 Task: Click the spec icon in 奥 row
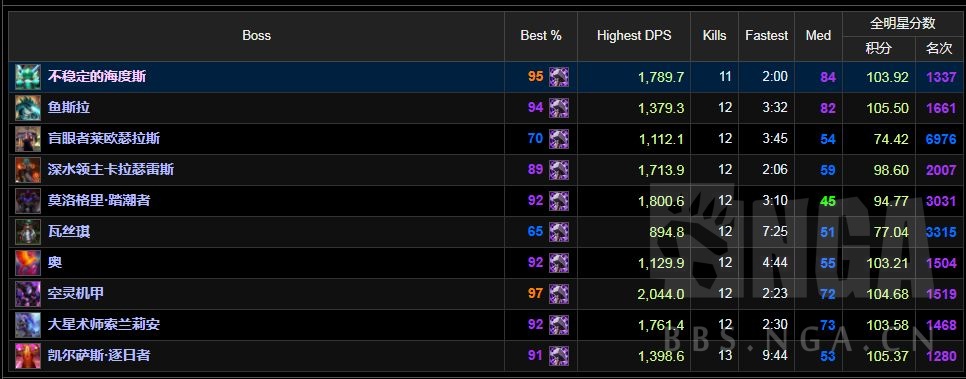click(x=559, y=263)
